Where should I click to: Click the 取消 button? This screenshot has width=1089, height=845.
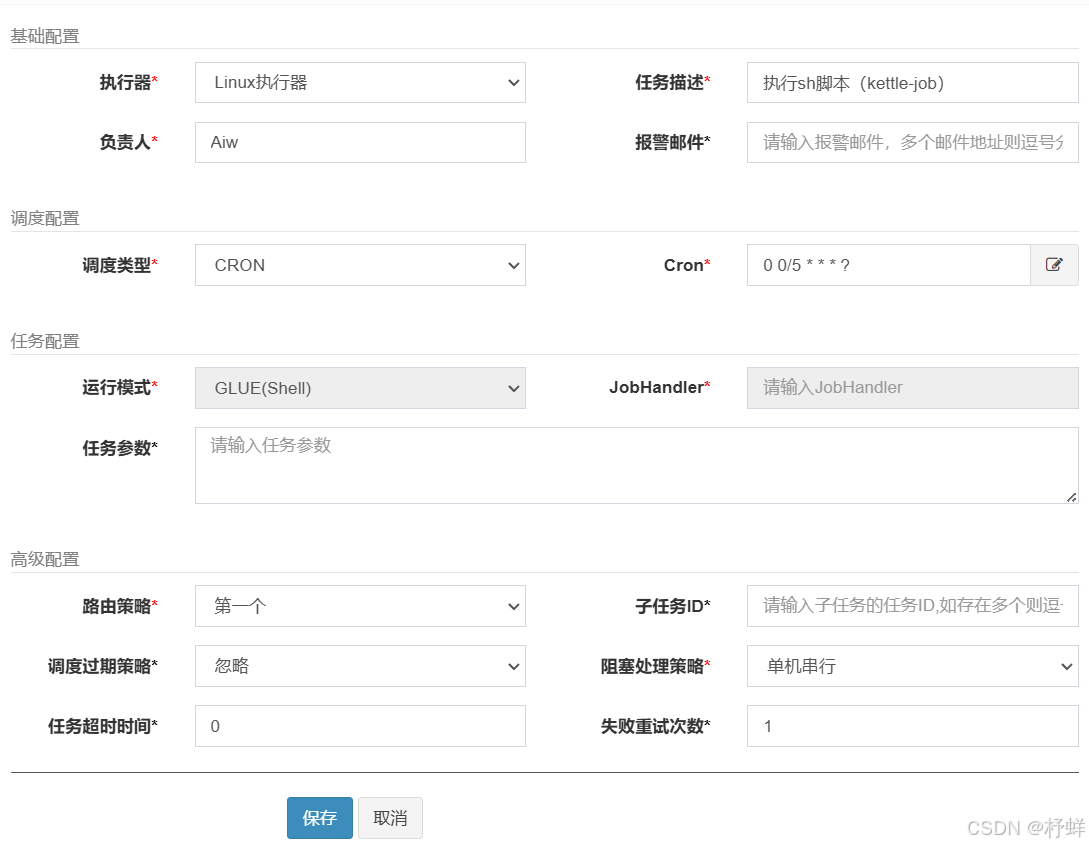tap(390, 818)
